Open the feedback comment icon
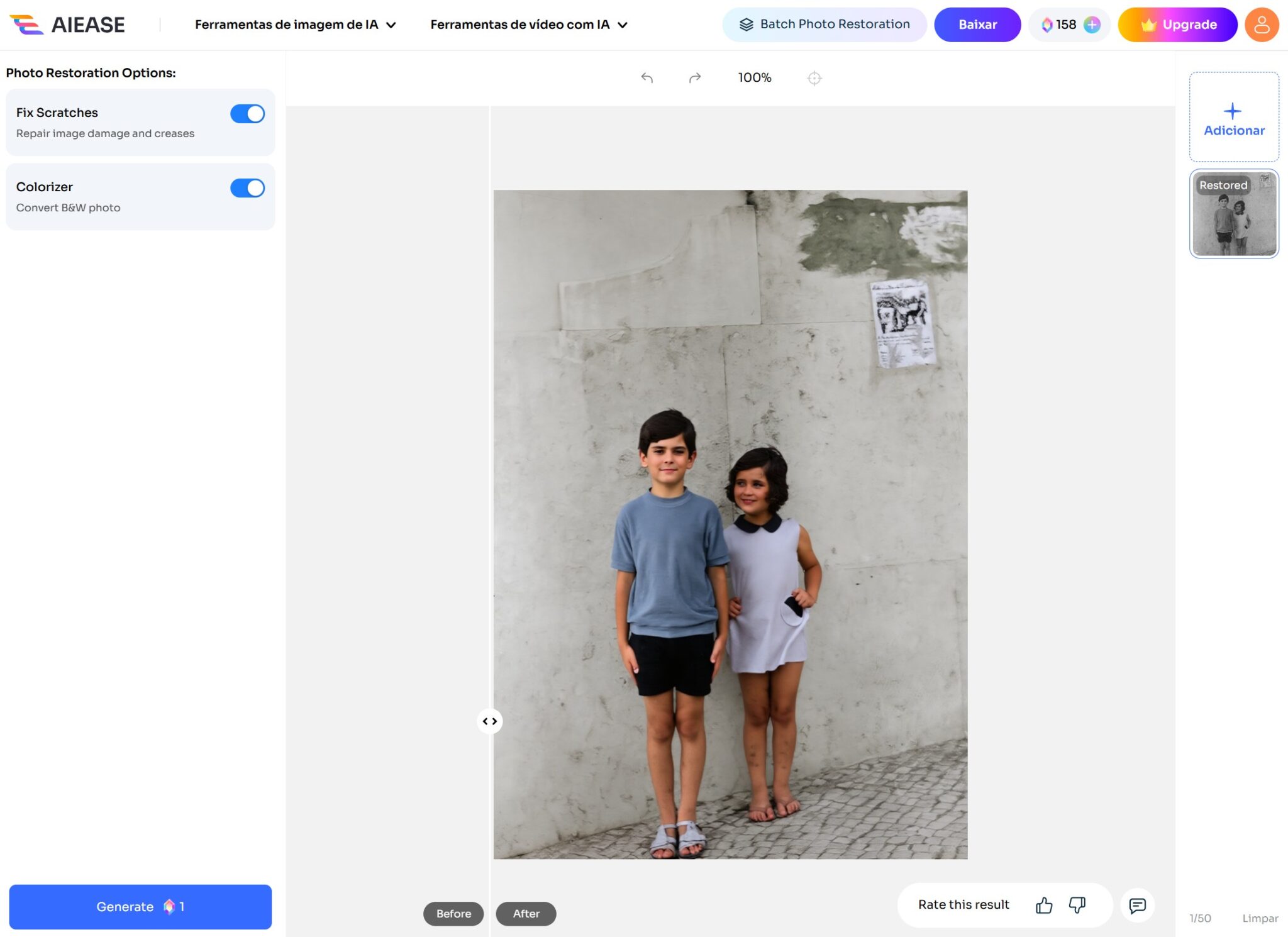This screenshot has height=937, width=1288. (1137, 905)
